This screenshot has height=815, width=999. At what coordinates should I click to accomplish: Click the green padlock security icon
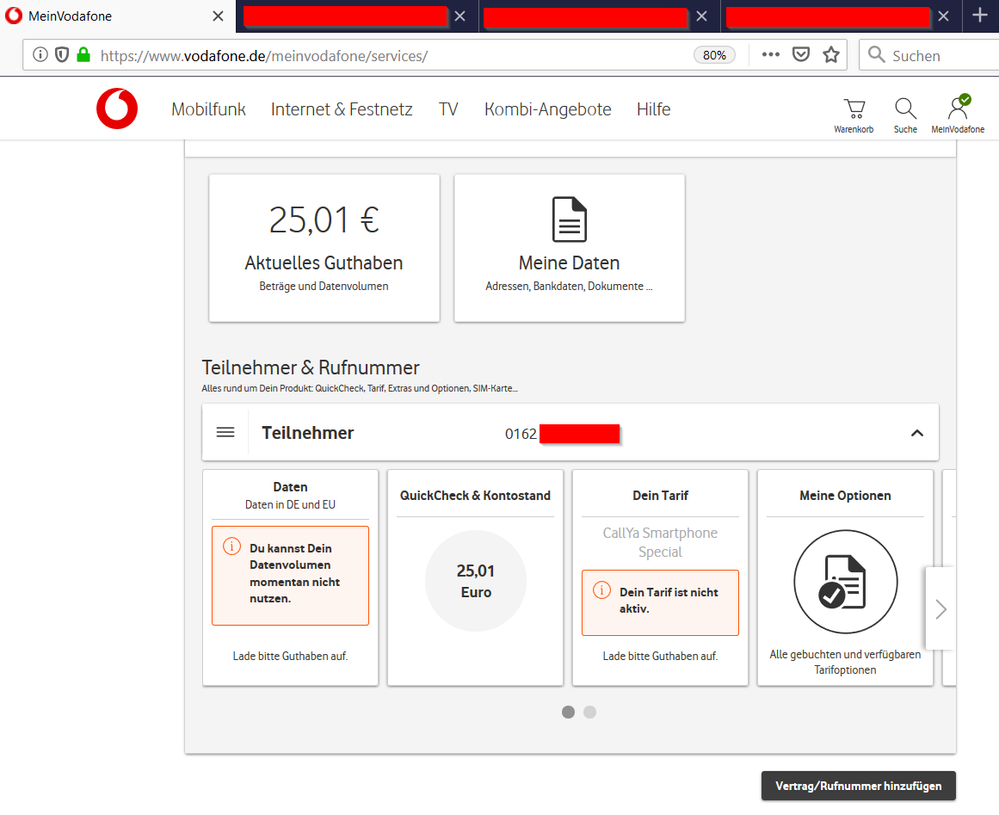click(83, 55)
